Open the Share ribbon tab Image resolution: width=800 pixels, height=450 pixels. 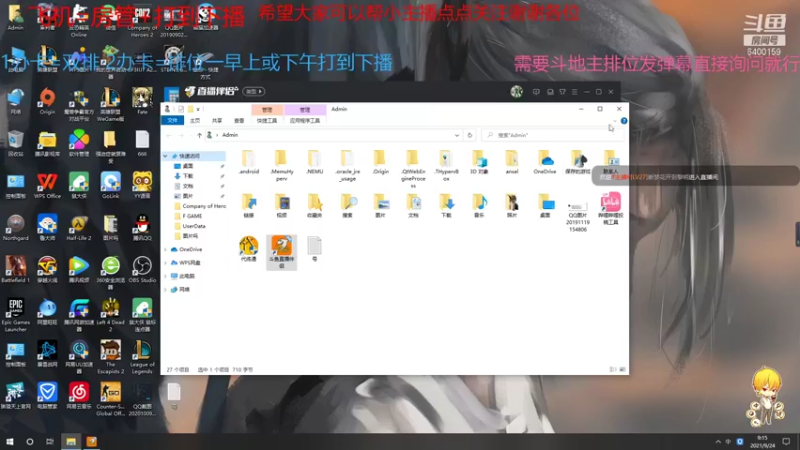click(217, 120)
